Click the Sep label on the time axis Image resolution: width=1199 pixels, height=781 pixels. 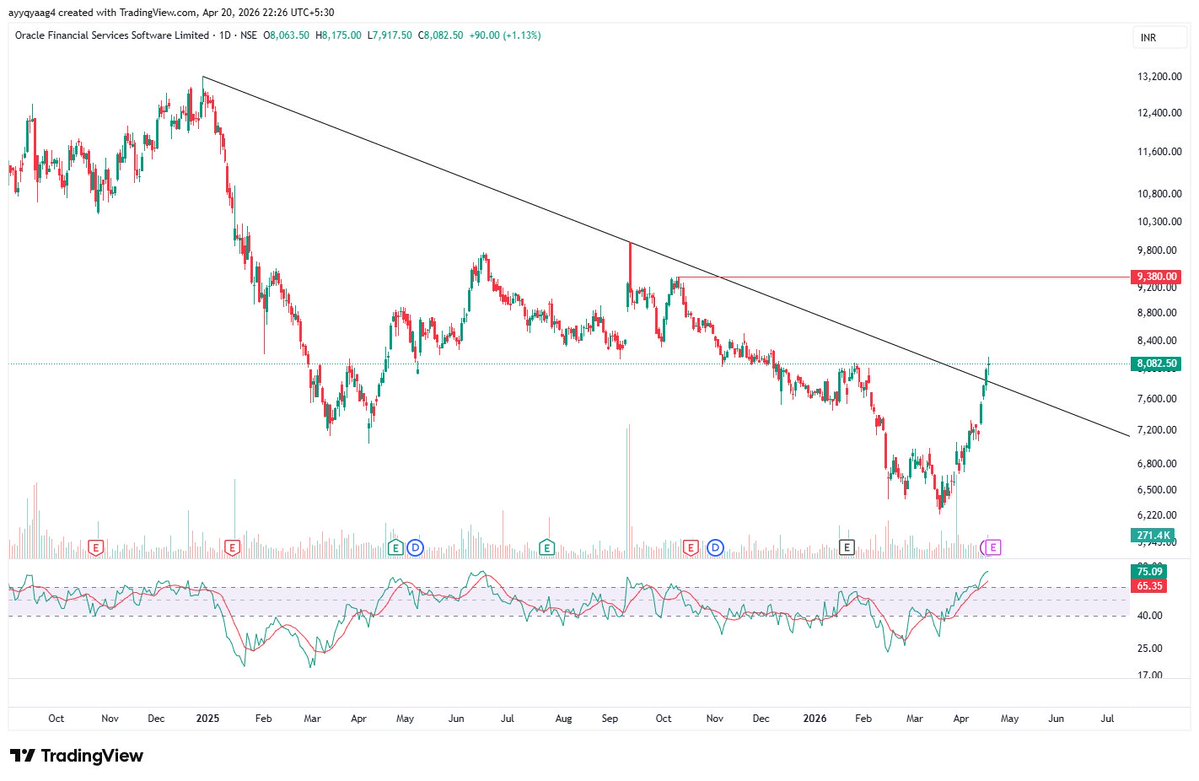coord(610,718)
